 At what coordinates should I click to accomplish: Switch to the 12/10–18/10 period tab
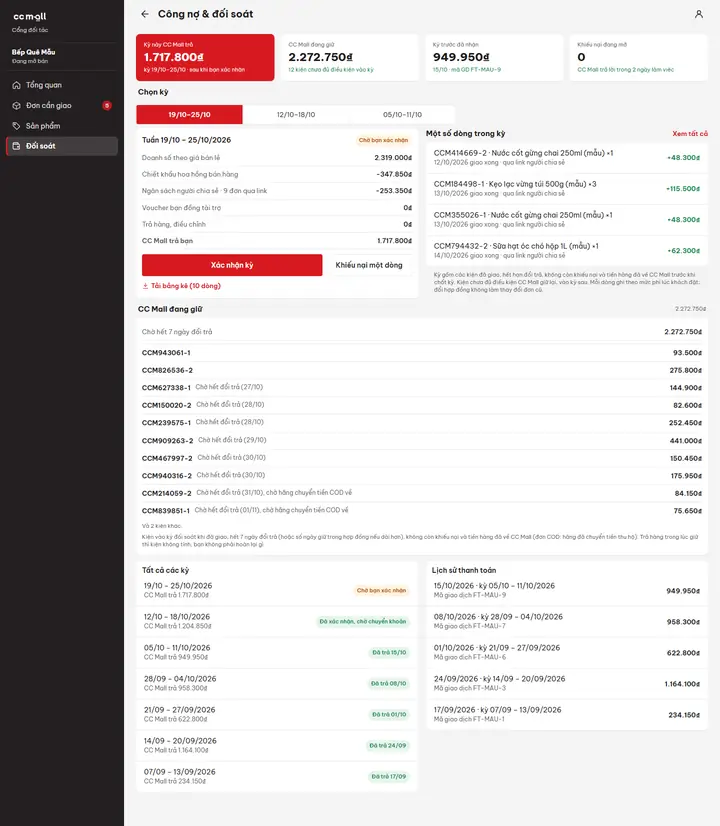[296, 114]
